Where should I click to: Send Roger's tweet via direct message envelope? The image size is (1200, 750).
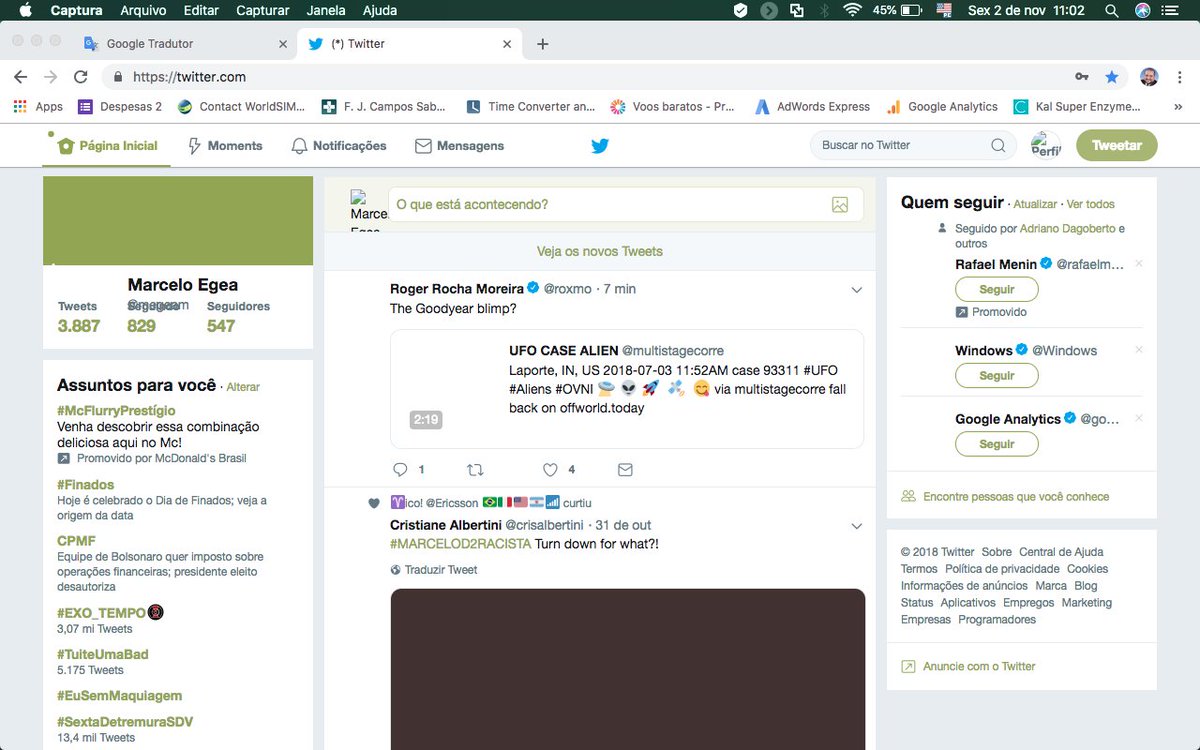click(625, 469)
